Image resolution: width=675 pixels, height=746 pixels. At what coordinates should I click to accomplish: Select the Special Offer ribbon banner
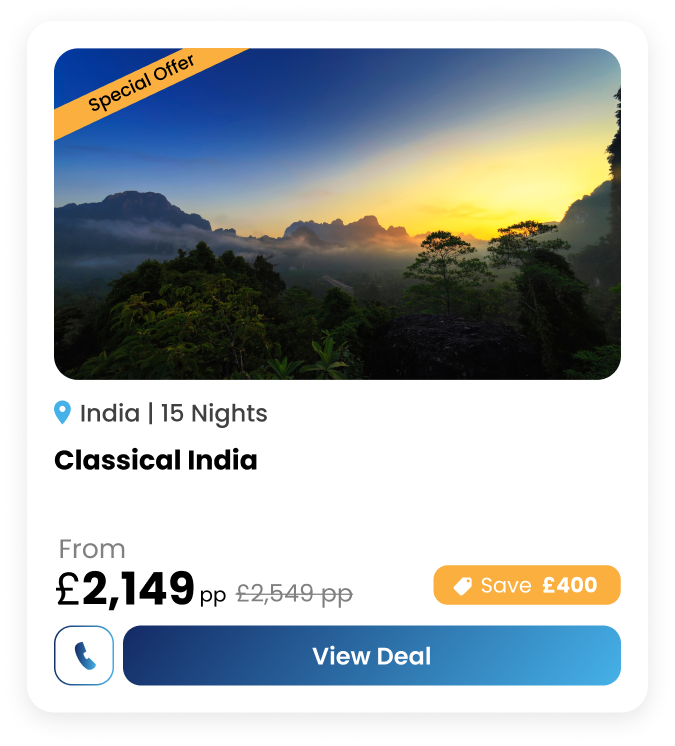tap(143, 86)
